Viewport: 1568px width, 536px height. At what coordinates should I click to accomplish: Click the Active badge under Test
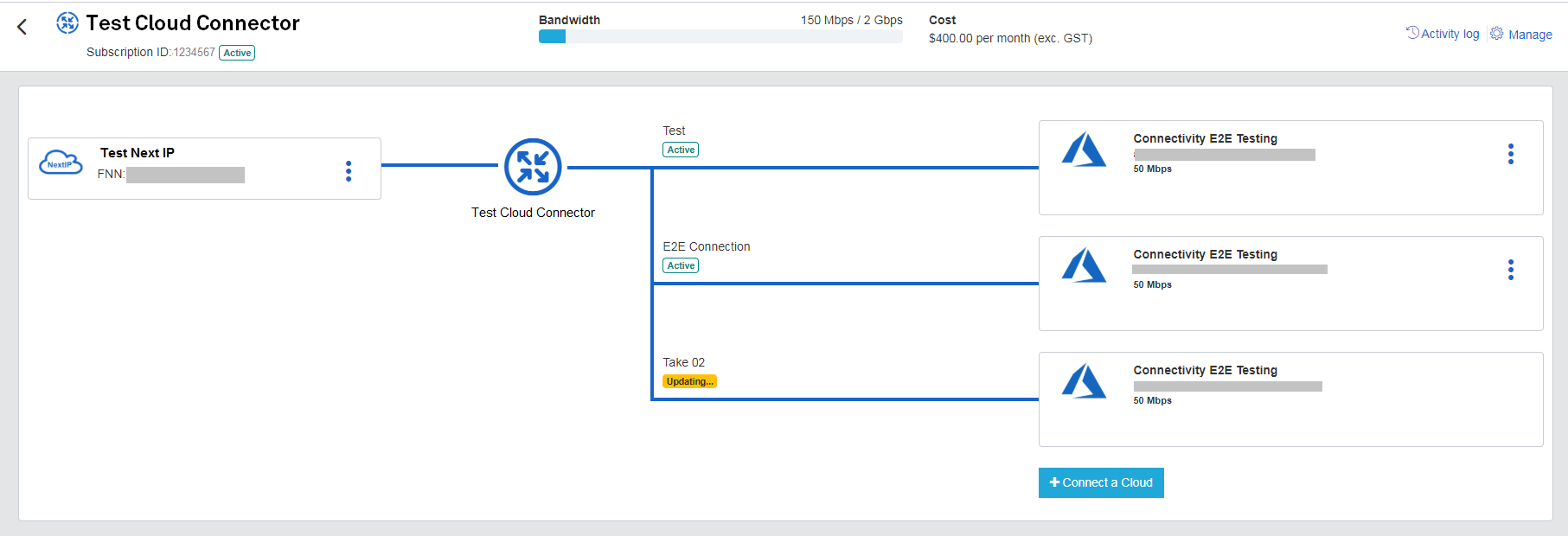tap(681, 150)
